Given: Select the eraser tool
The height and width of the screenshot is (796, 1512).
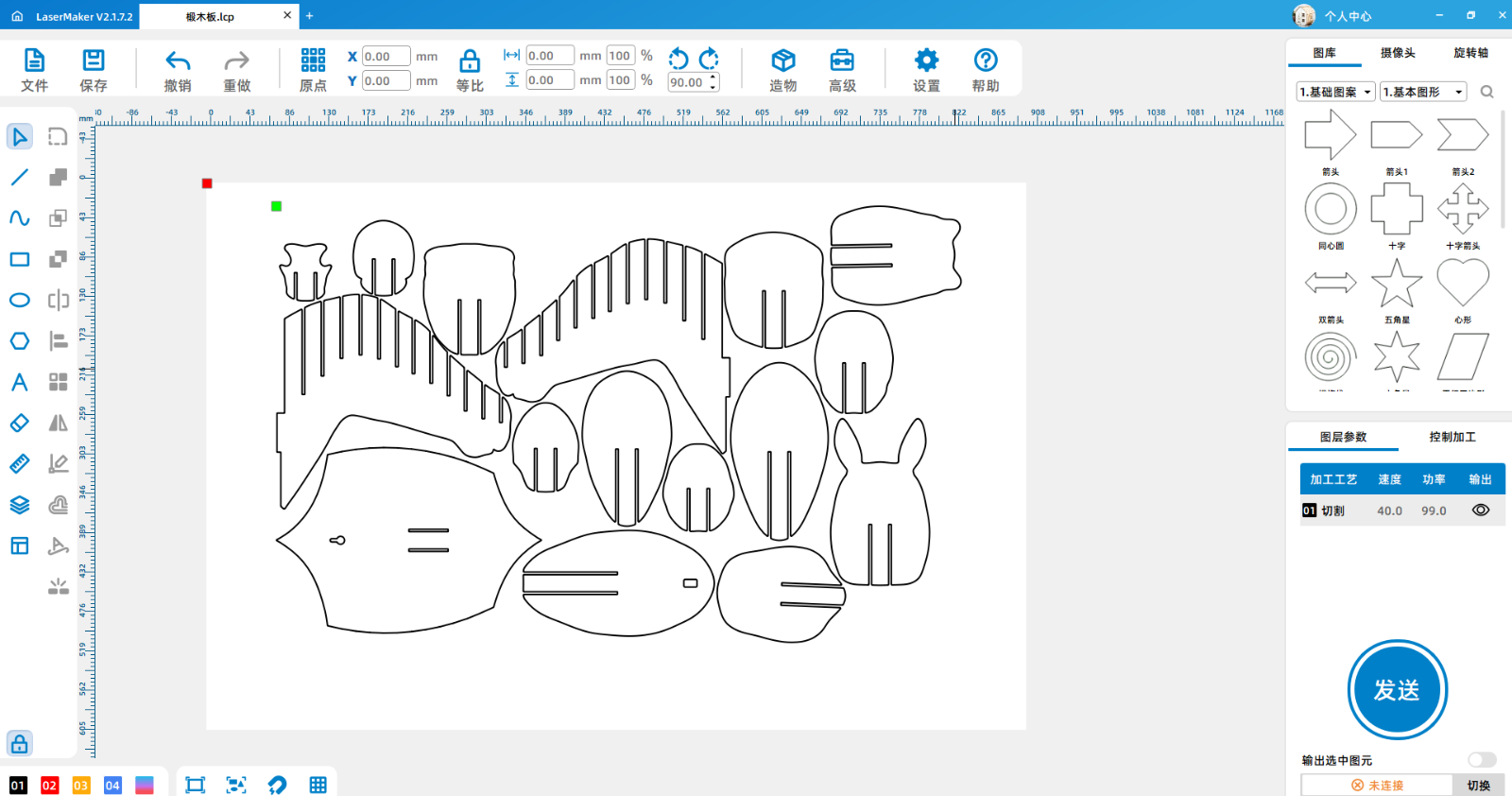Looking at the screenshot, I should coord(20,423).
